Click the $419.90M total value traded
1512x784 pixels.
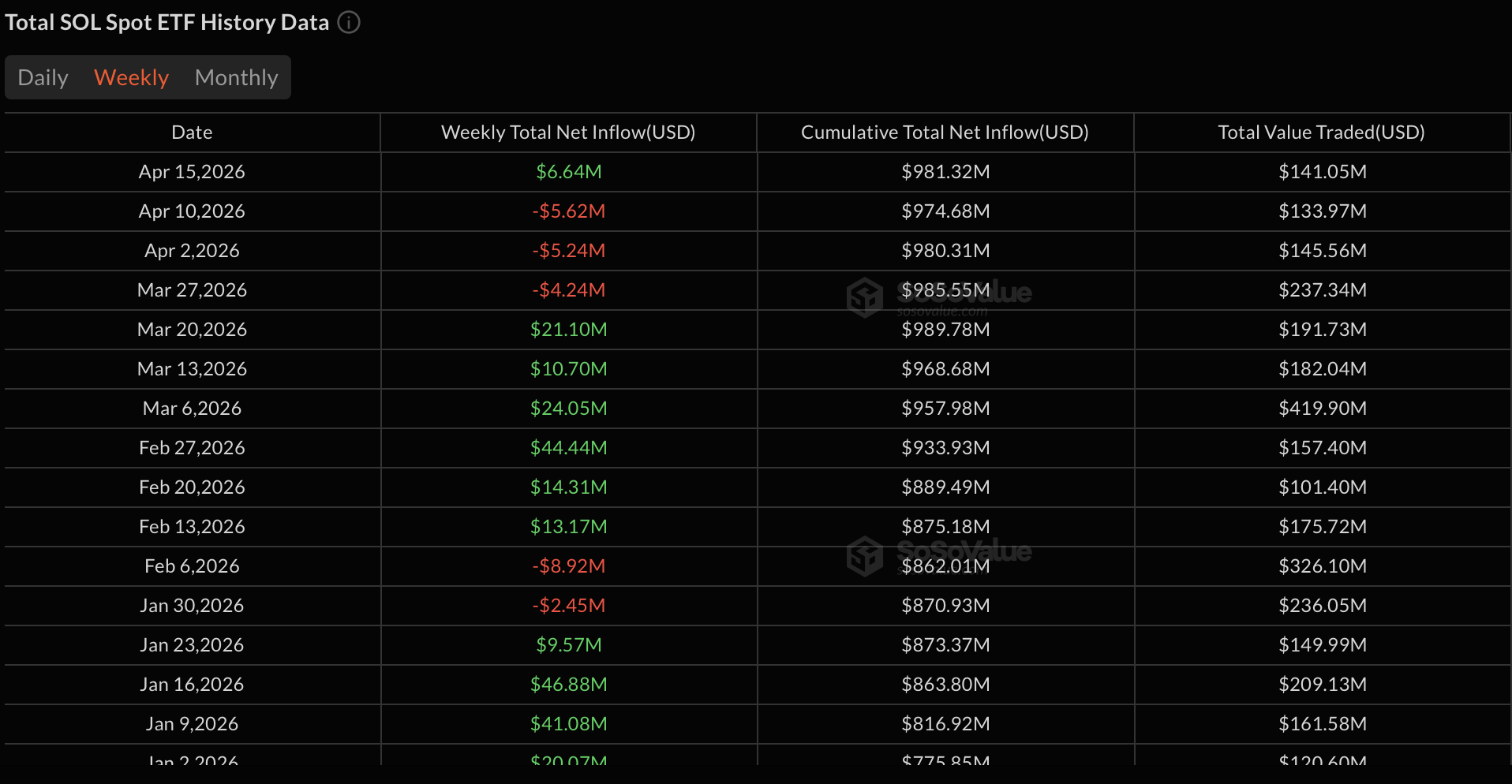click(x=1323, y=409)
